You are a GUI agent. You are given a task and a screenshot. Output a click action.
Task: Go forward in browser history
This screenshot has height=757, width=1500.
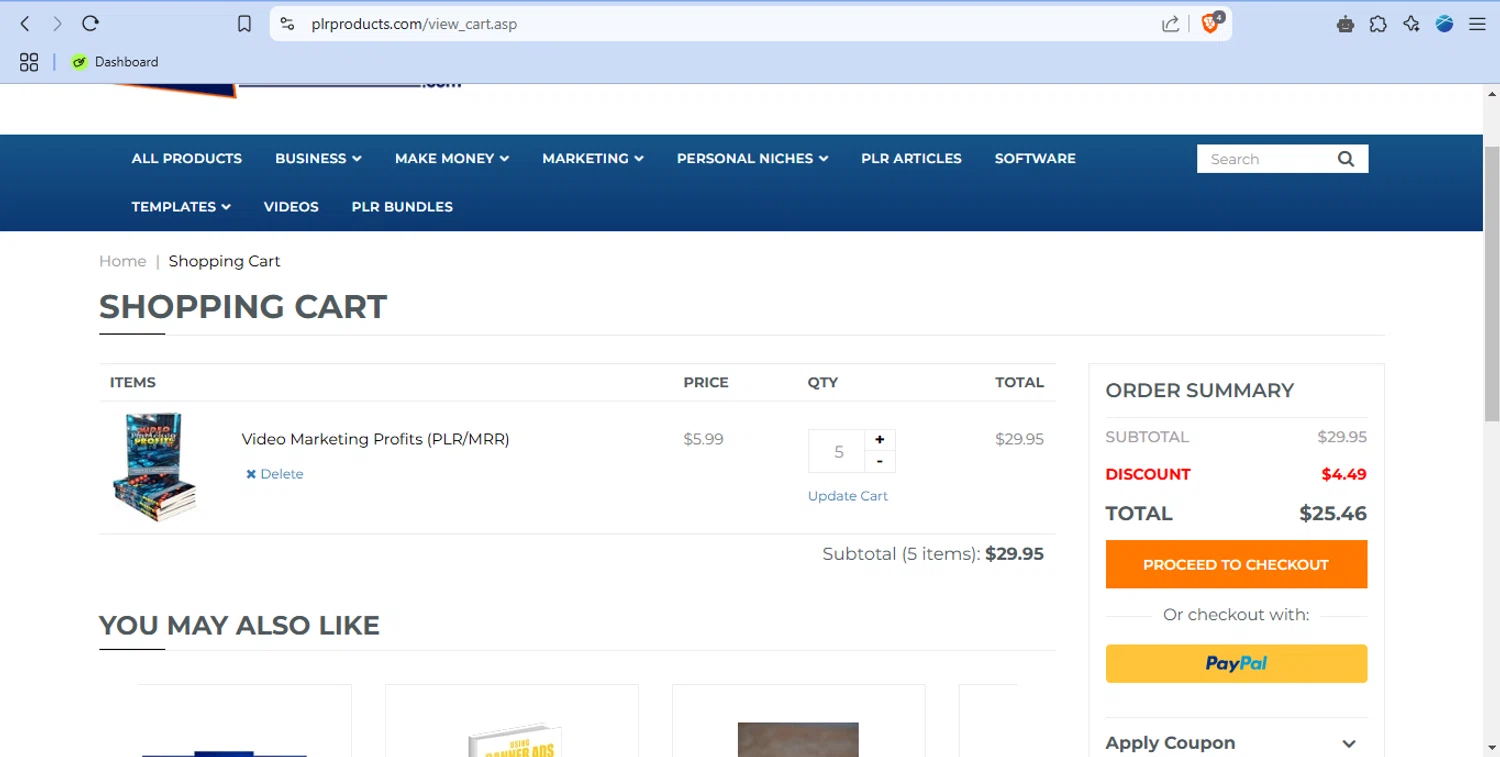[57, 23]
